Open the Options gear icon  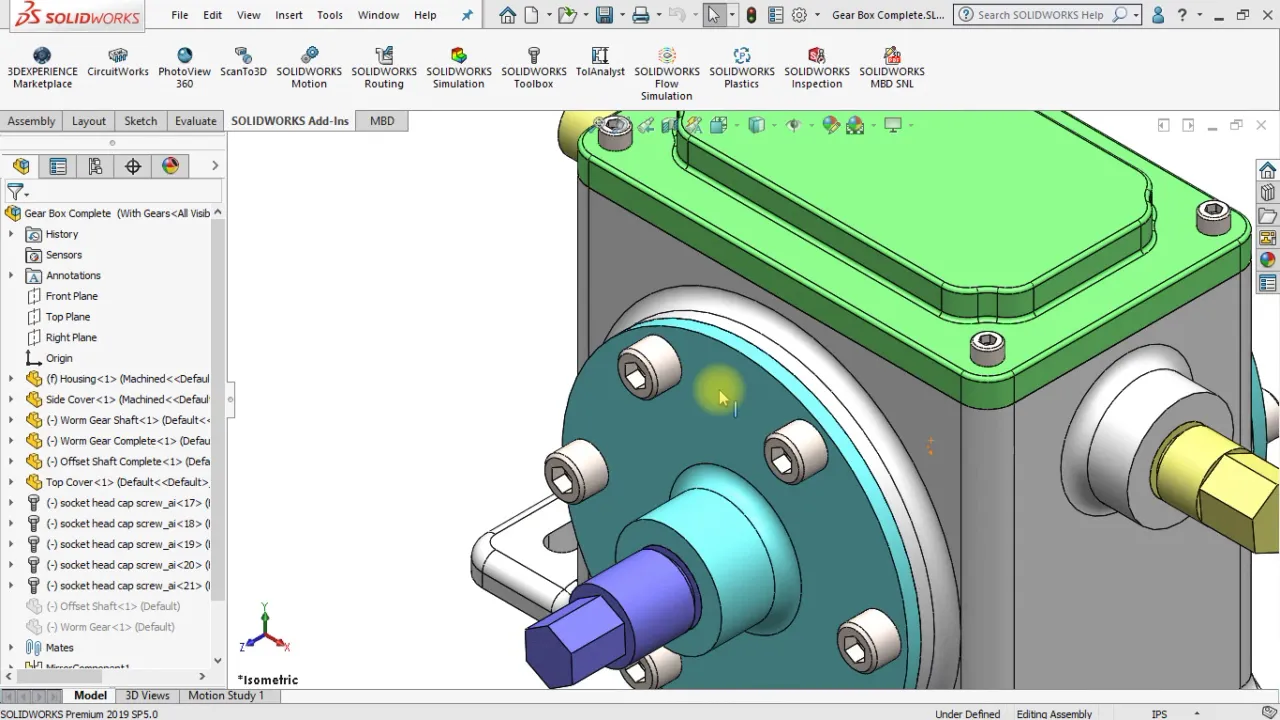click(799, 15)
